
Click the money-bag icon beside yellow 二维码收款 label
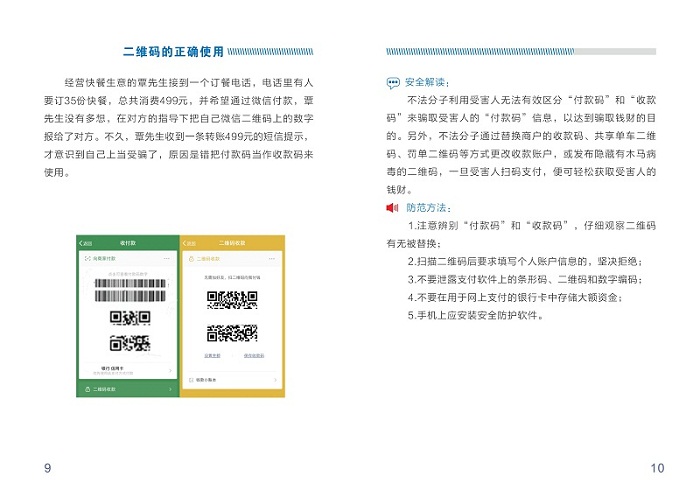pos(192,259)
